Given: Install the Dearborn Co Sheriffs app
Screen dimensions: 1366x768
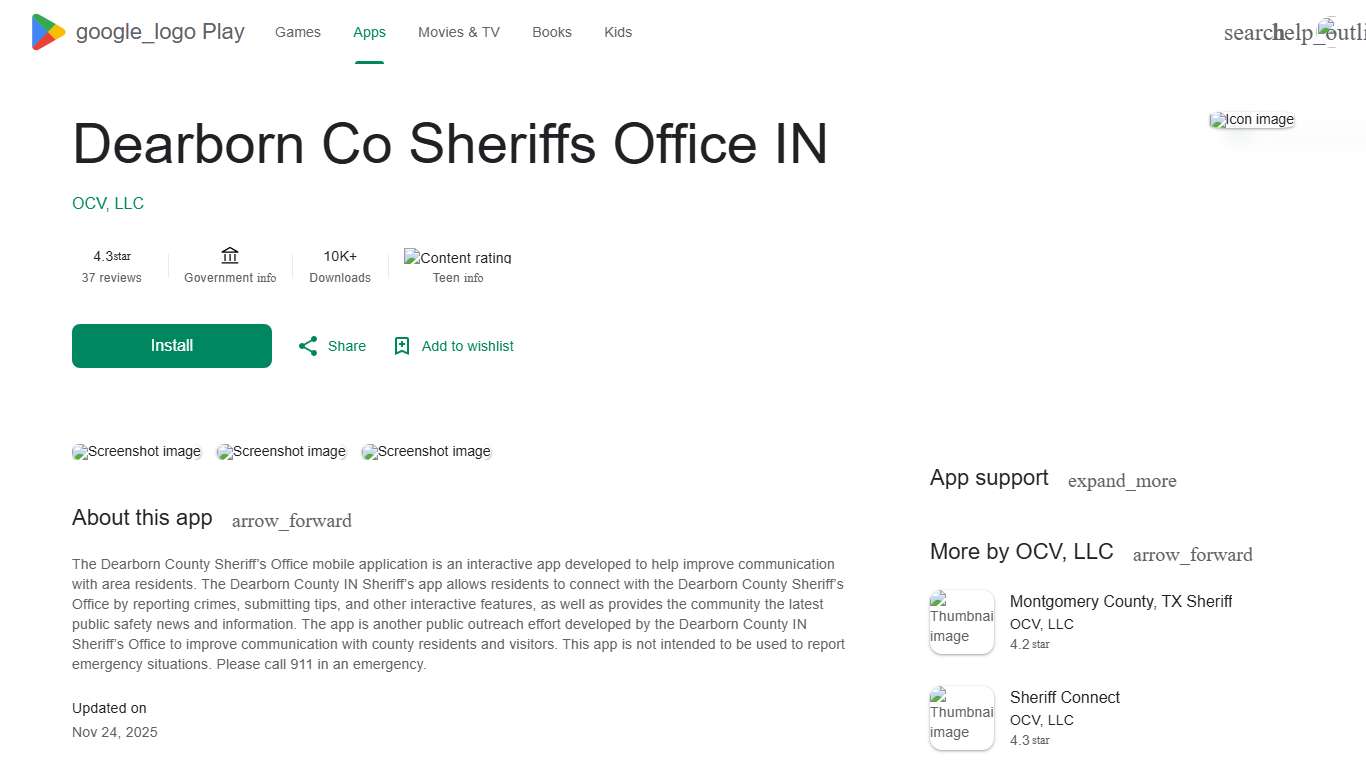Looking at the screenshot, I should tap(171, 345).
